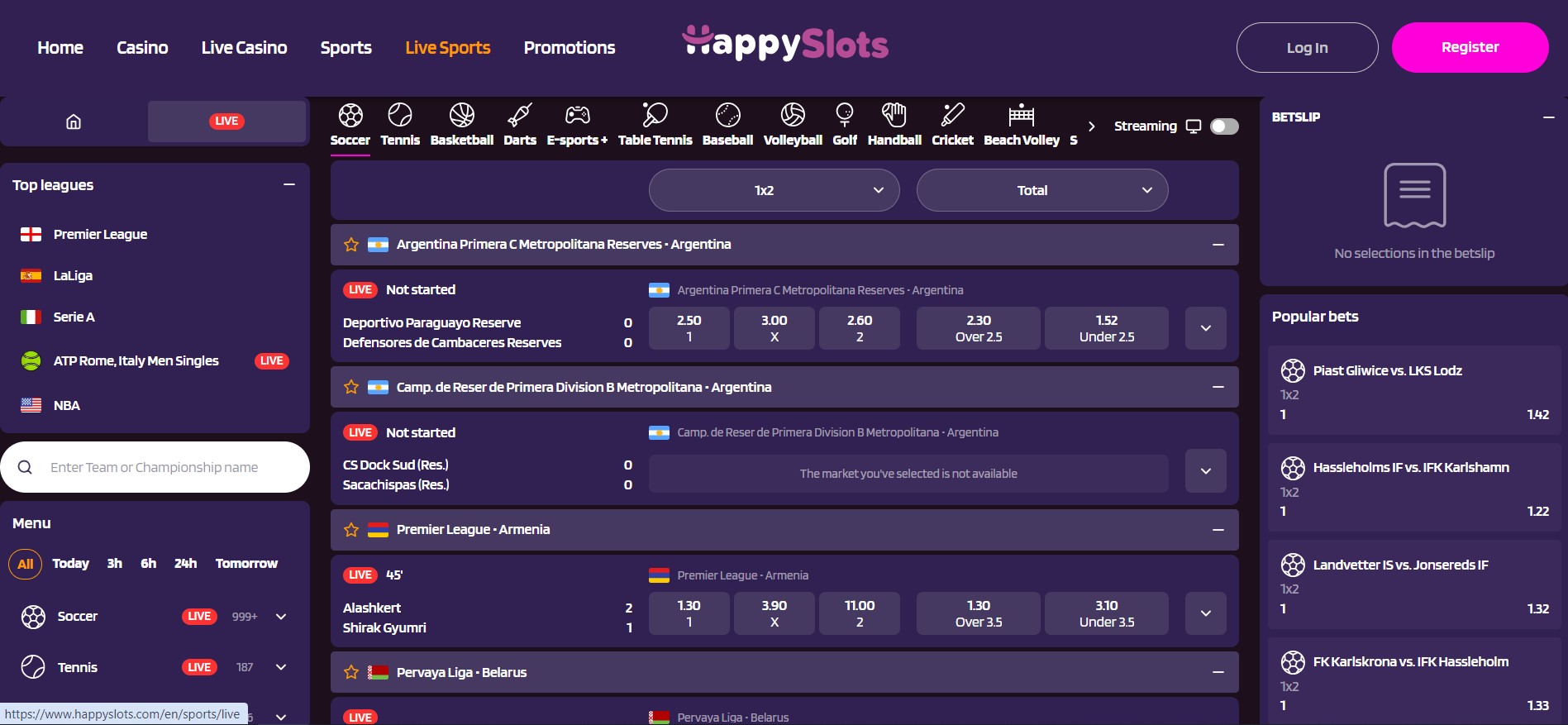
Task: Favorite Argentina Primera C Metropolitana Reserves league star
Action: 351,245
